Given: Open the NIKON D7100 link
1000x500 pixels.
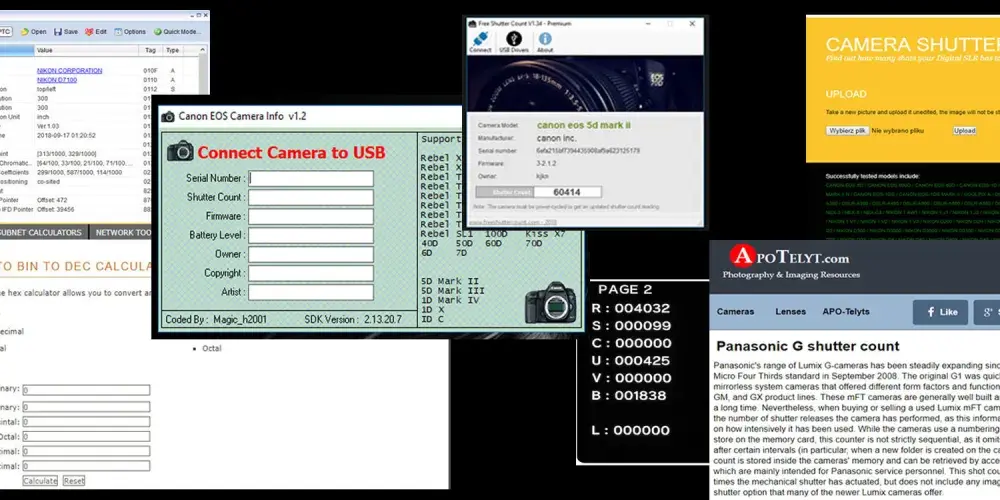Looking at the screenshot, I should (x=57, y=80).
